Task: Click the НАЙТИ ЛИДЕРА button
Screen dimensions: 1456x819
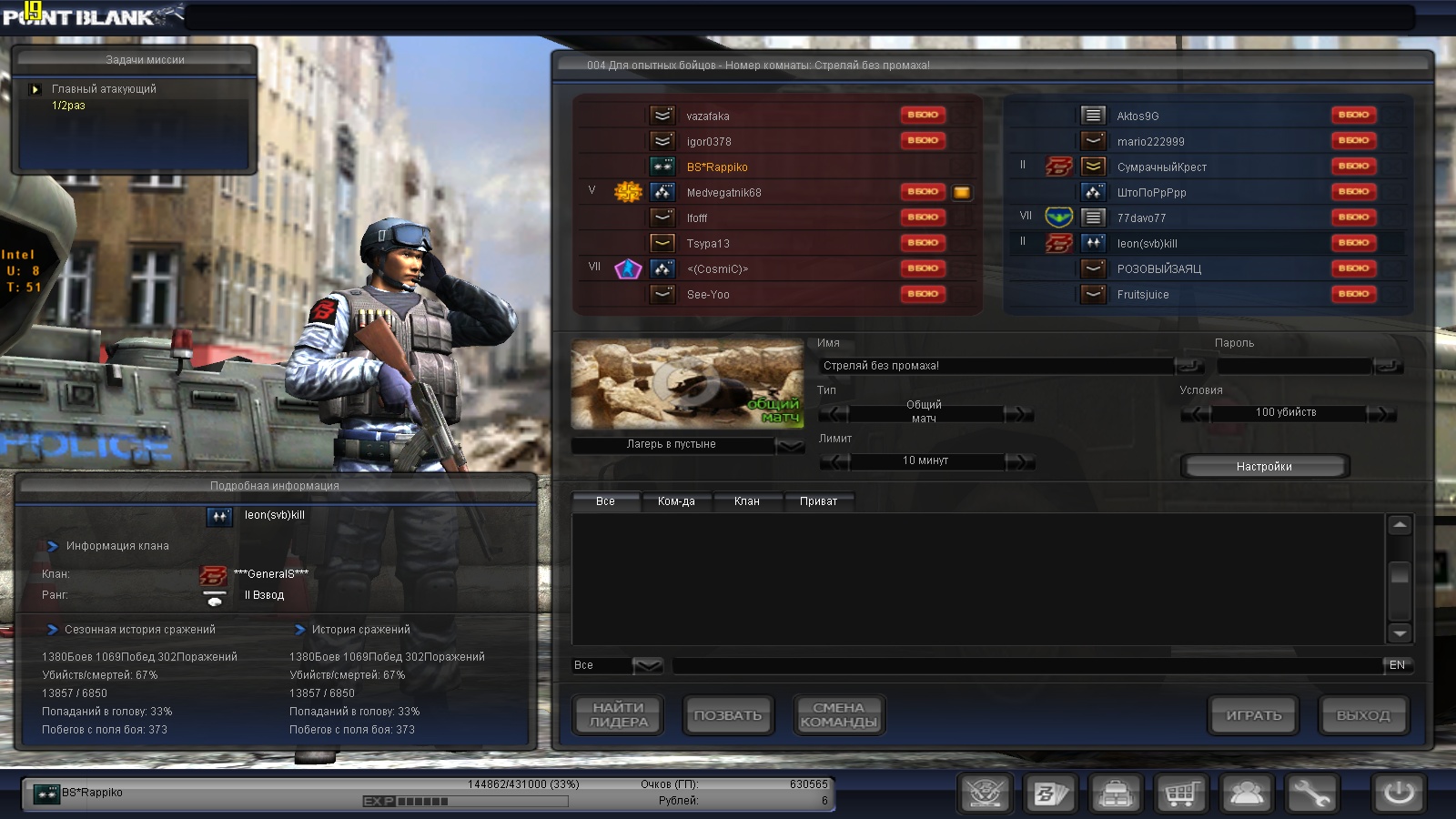Action: [x=619, y=715]
